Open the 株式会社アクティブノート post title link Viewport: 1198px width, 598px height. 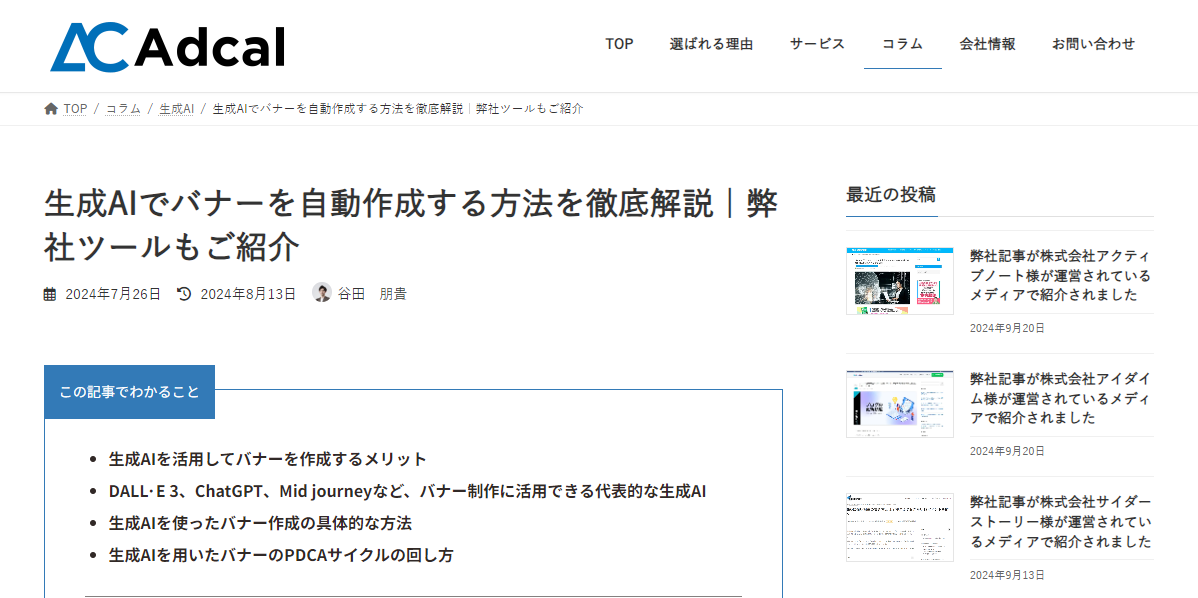click(1060, 275)
